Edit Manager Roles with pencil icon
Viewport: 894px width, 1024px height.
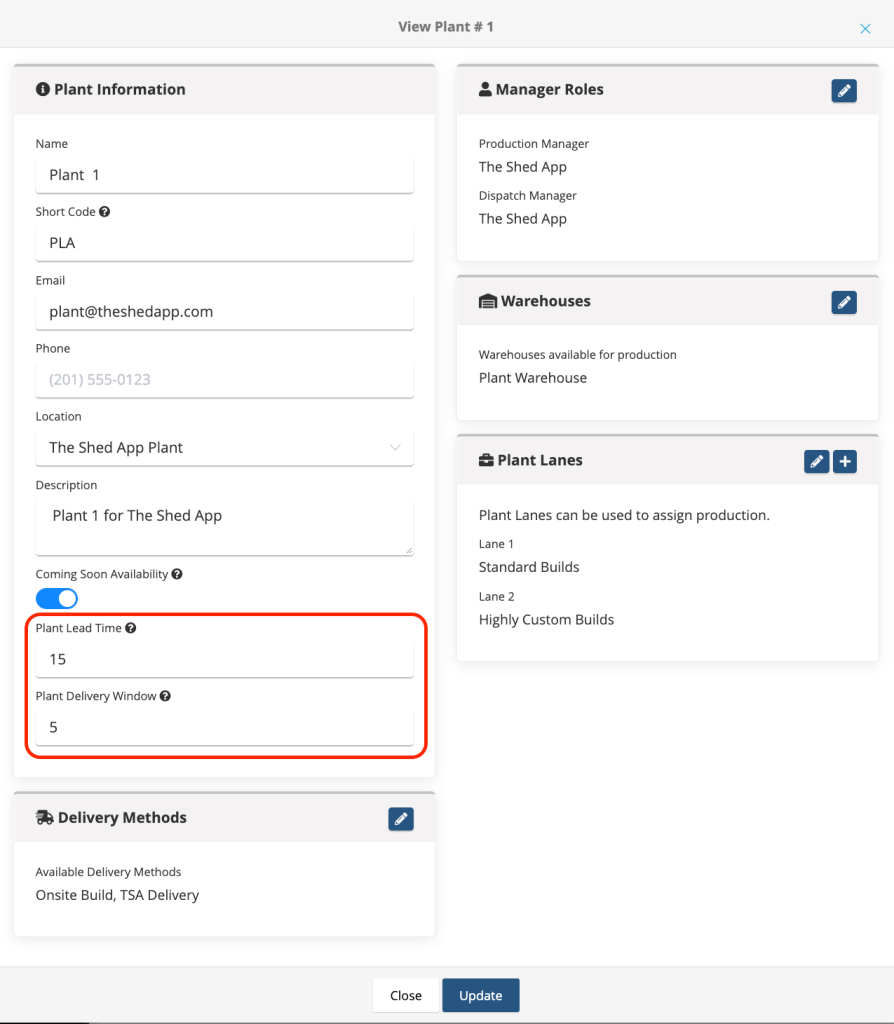[844, 91]
